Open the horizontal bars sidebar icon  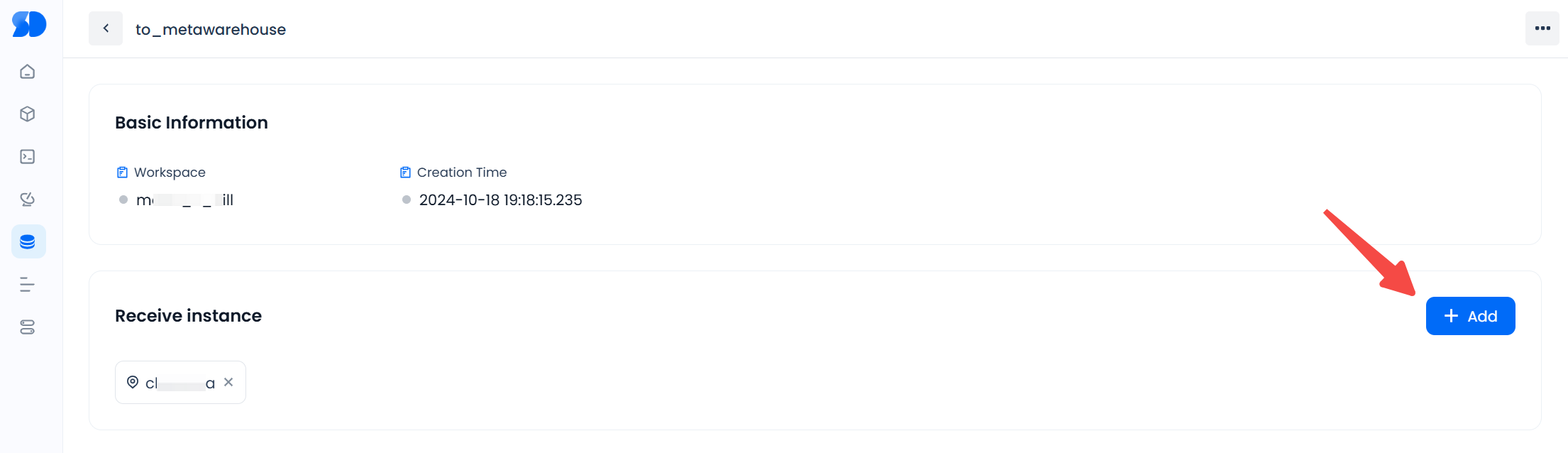coord(28,285)
